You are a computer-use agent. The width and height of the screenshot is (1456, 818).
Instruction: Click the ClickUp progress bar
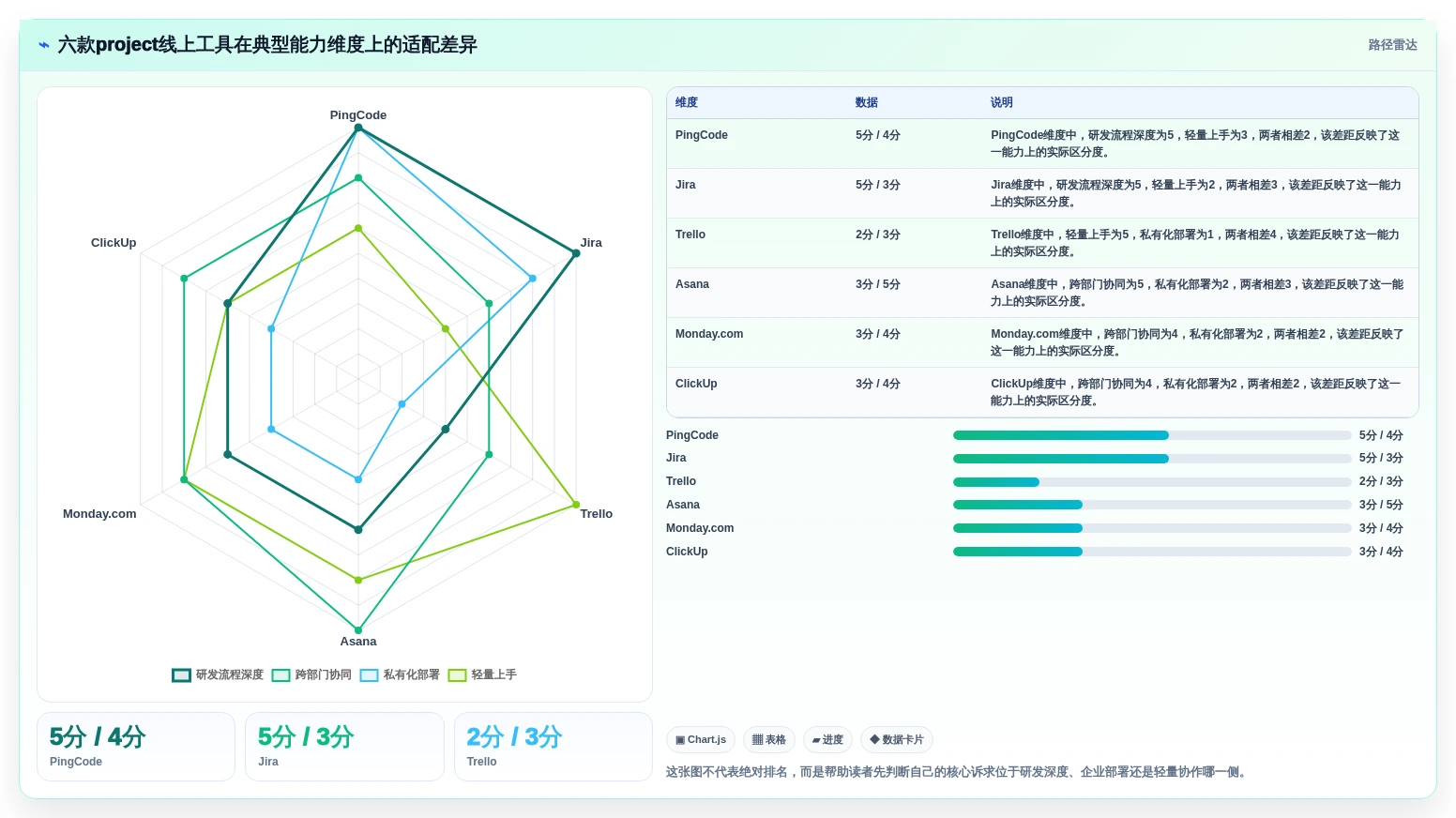pyautogui.click(x=1152, y=552)
